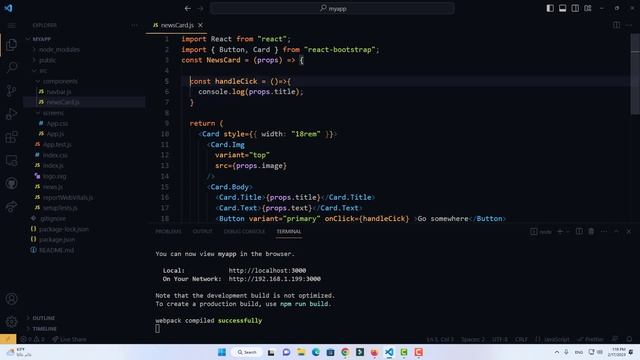Viewport: 640px width, 360px height.
Task: Select the TERMINAL panel tab
Action: tap(289, 231)
